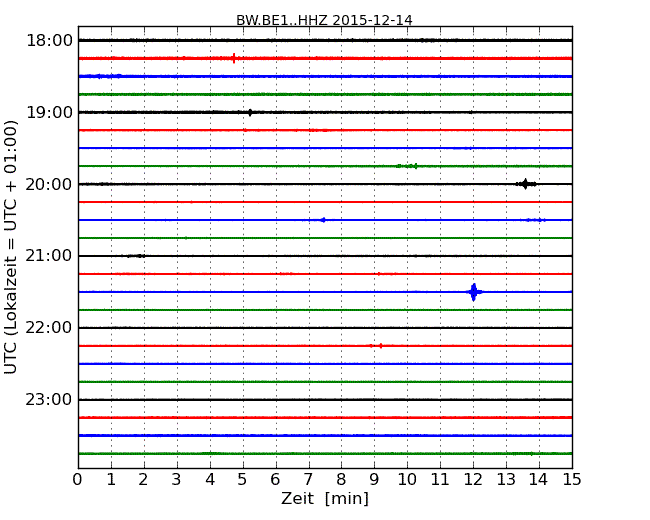Select the 21:00 time label
This screenshot has width=650, height=520.
49,256
